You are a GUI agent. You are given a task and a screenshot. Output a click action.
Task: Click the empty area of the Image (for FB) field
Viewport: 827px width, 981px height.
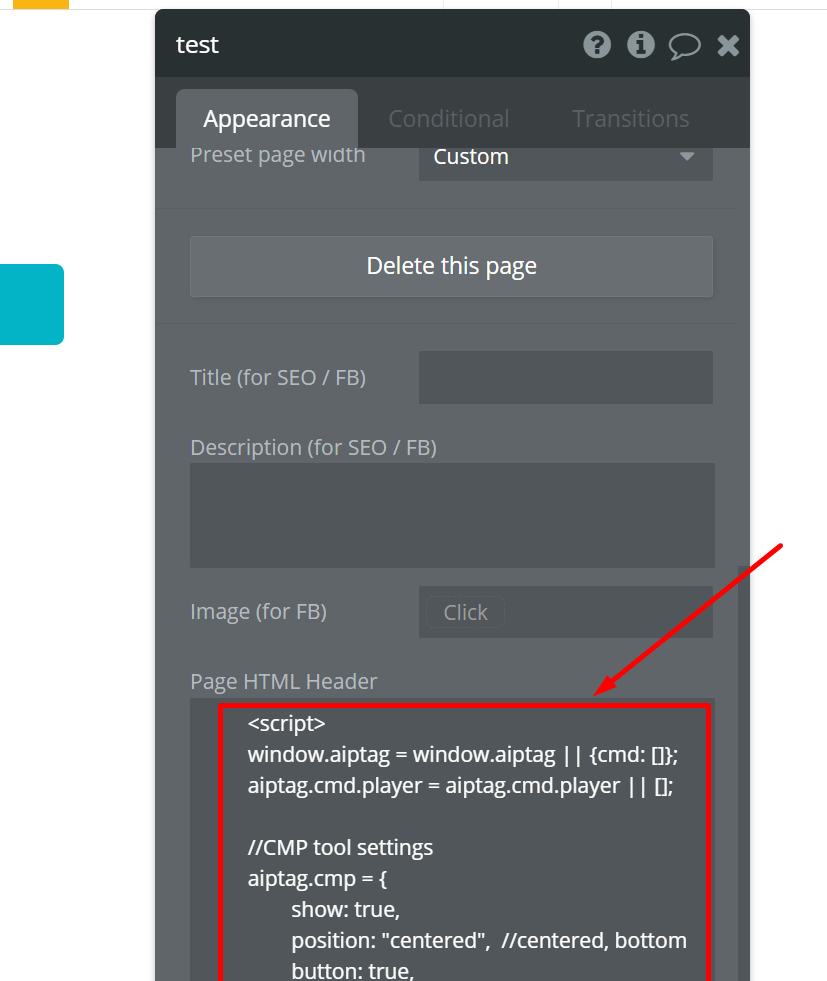click(x=607, y=612)
